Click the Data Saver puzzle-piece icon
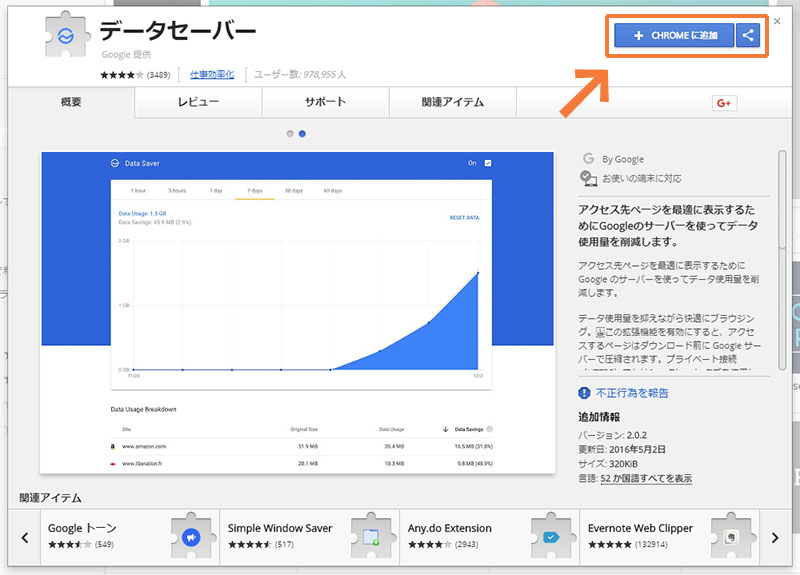The height and width of the screenshot is (575, 800). tap(67, 36)
